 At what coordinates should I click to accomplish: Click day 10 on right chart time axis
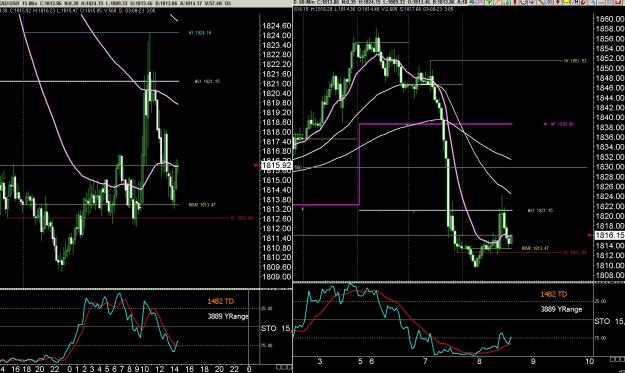pos(589,361)
